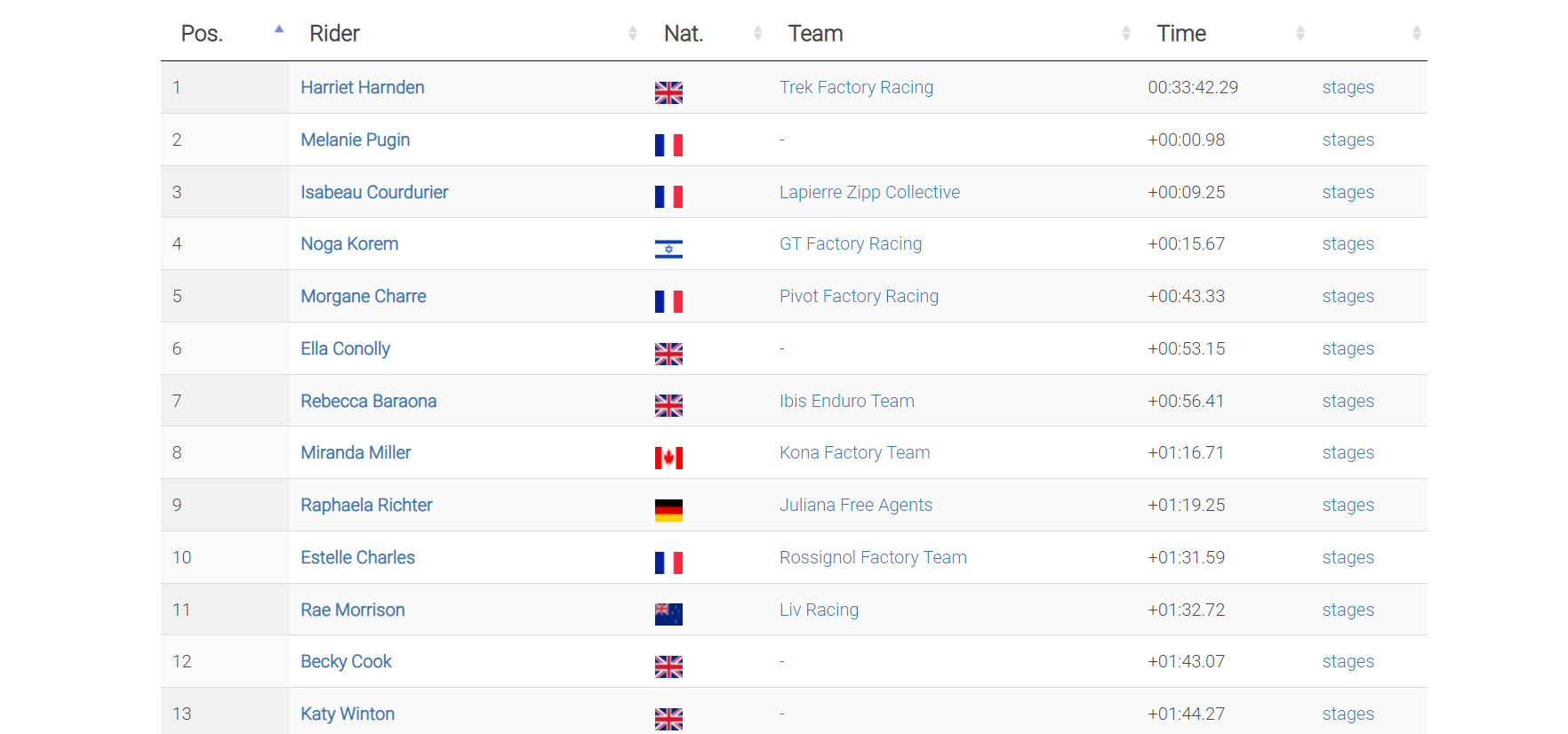
Task: Click the UK flag next to Becky Cook
Action: click(668, 666)
